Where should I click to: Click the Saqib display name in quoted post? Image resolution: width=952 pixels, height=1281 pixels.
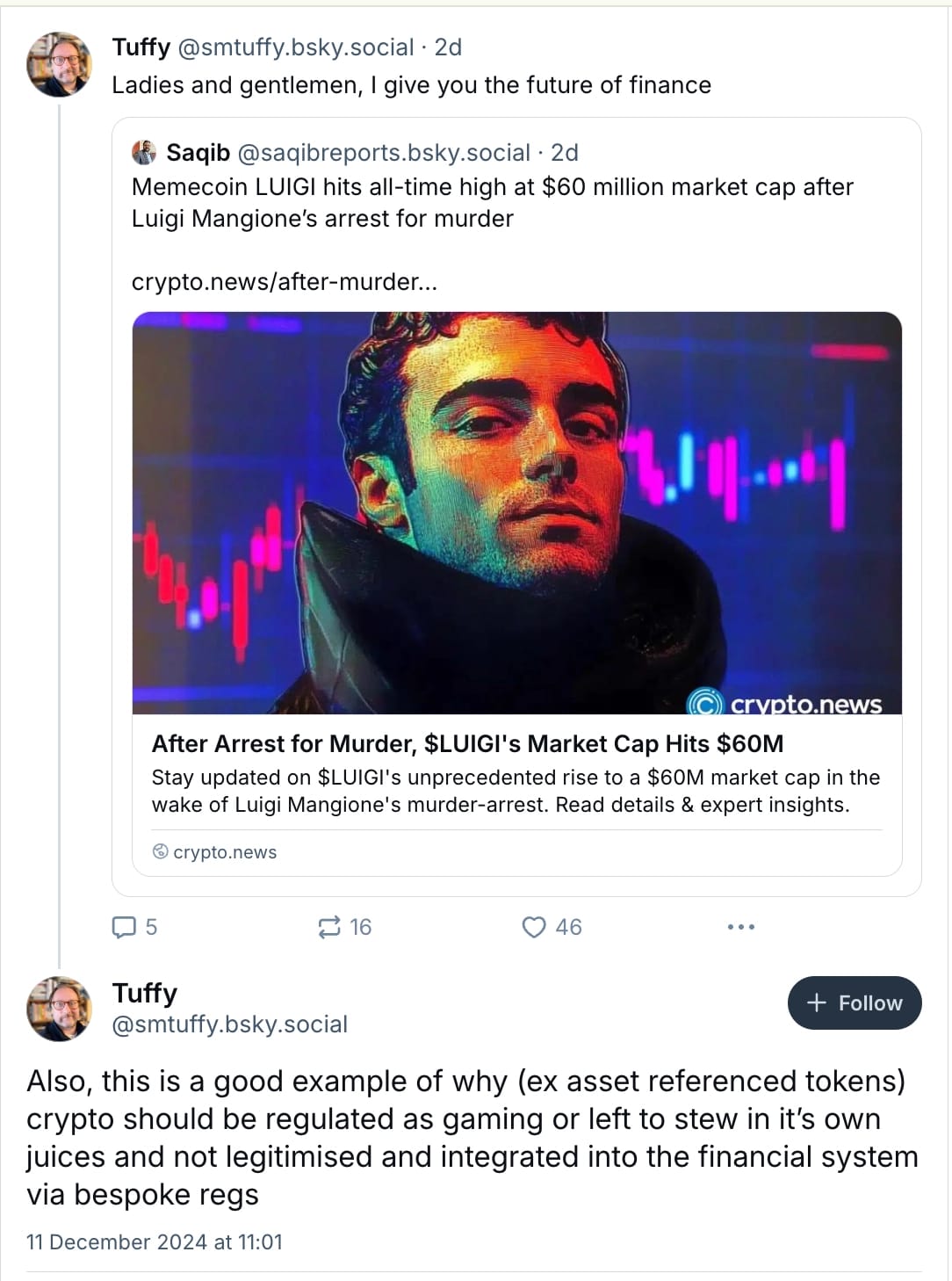click(198, 153)
